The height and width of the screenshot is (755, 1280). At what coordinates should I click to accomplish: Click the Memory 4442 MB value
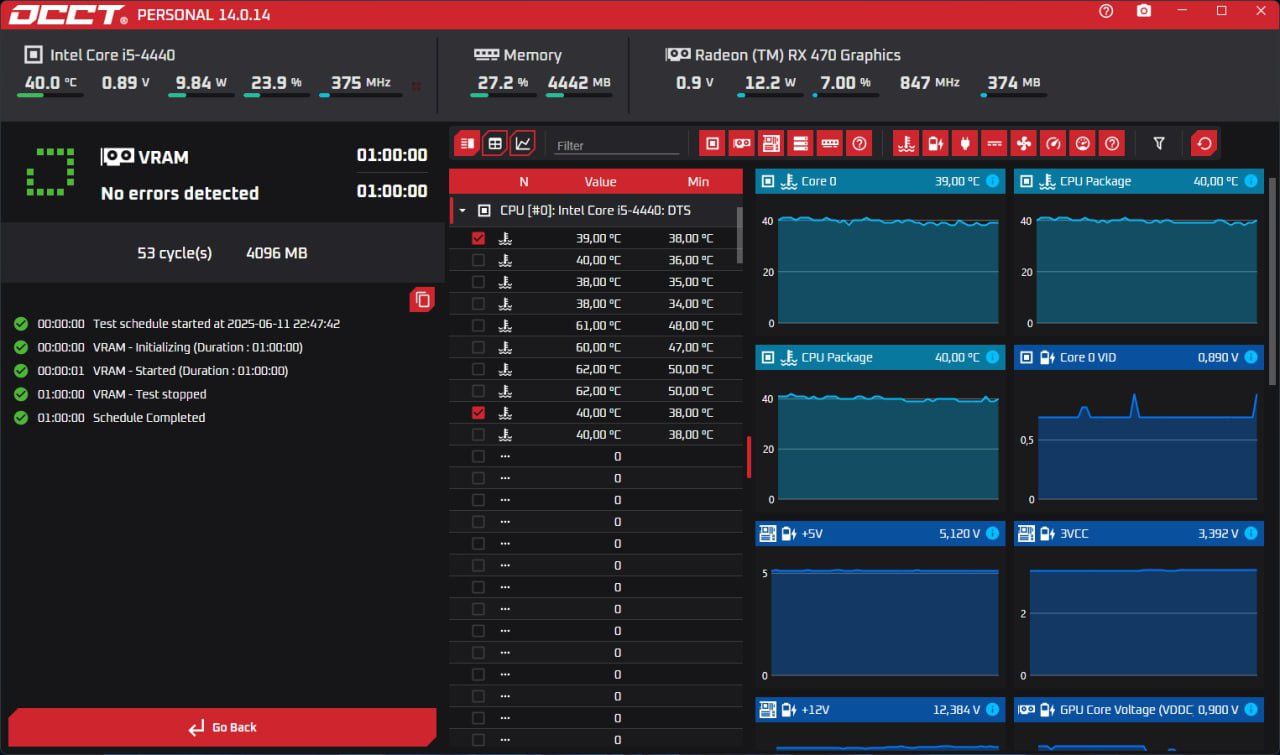point(579,83)
